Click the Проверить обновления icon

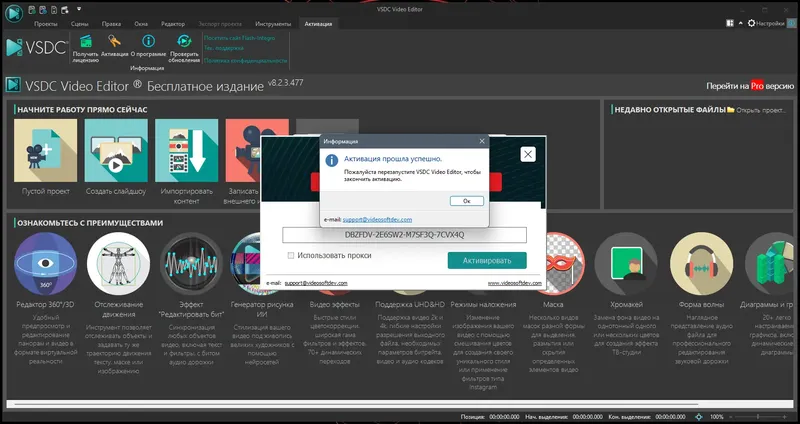point(184,41)
